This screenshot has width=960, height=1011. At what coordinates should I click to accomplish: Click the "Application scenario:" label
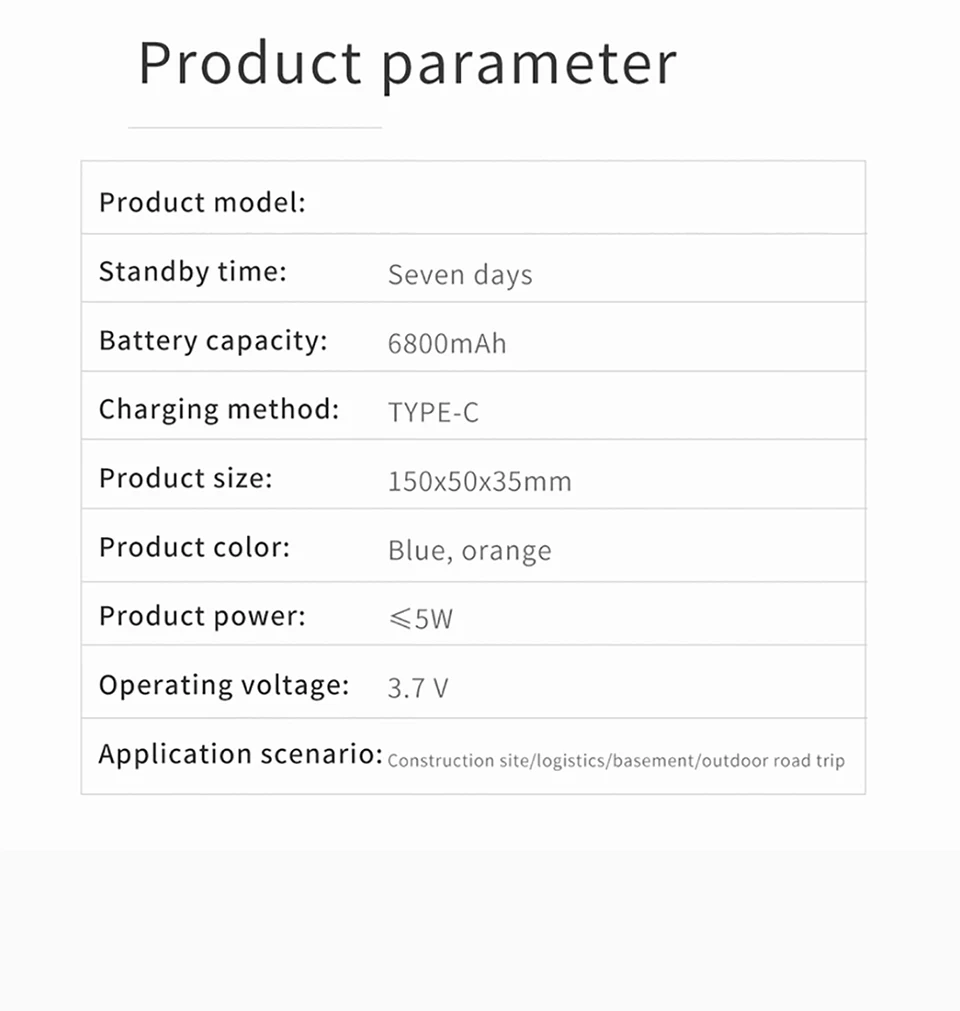coord(240,754)
